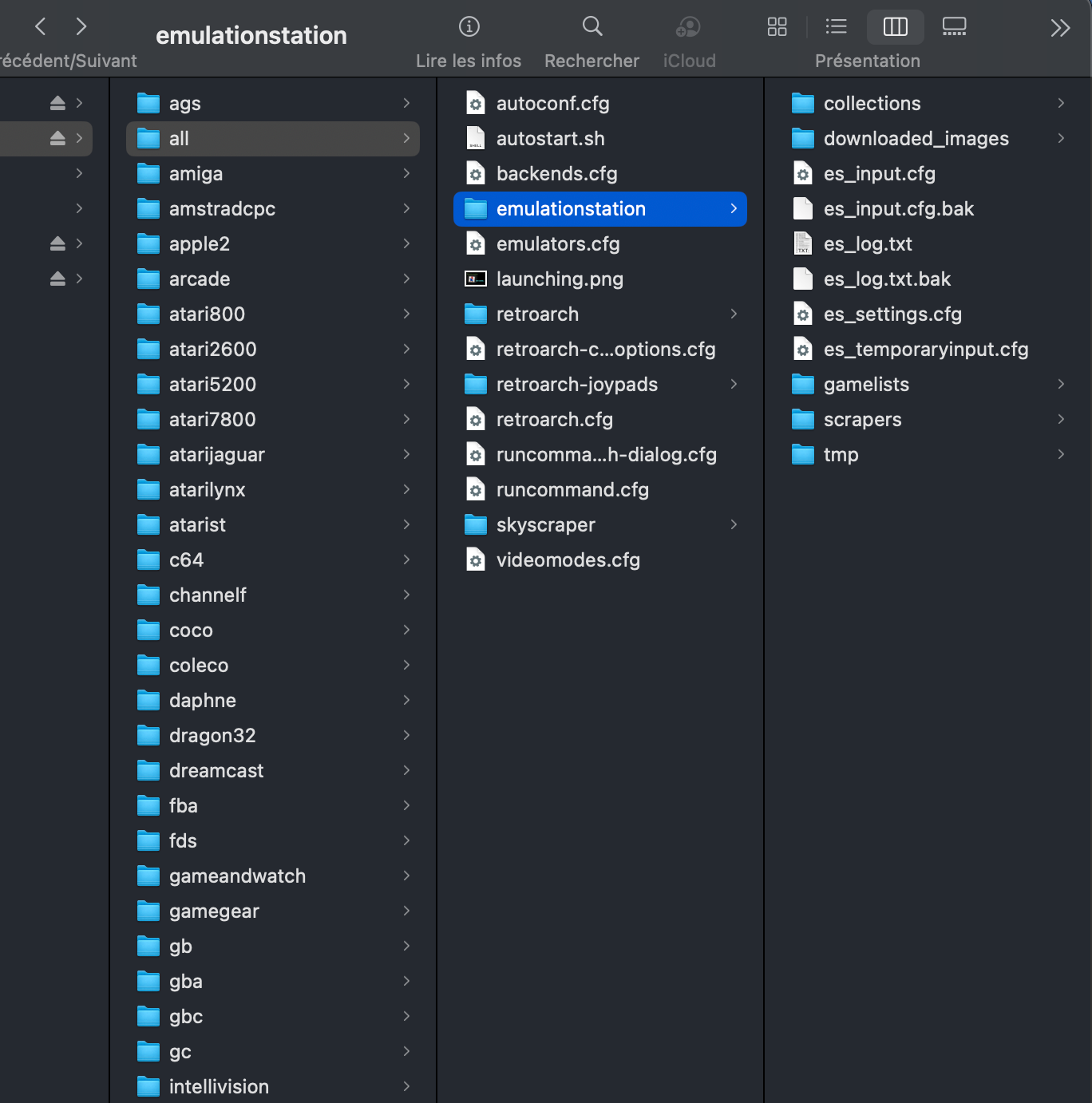
Task: Expand the arcade folder chevron
Action: pos(406,279)
